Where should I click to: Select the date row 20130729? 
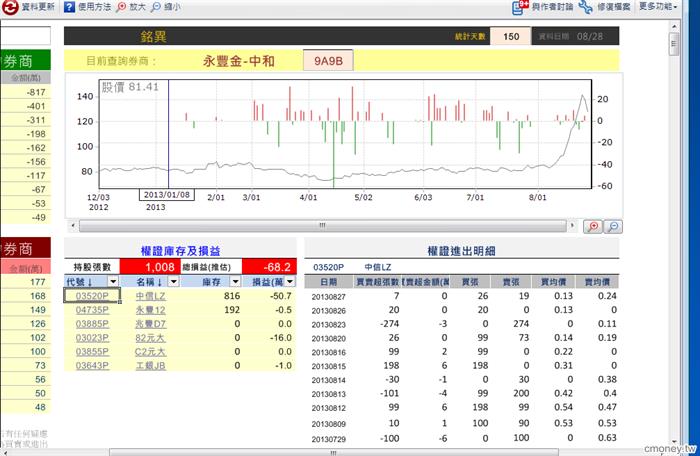pos(462,439)
